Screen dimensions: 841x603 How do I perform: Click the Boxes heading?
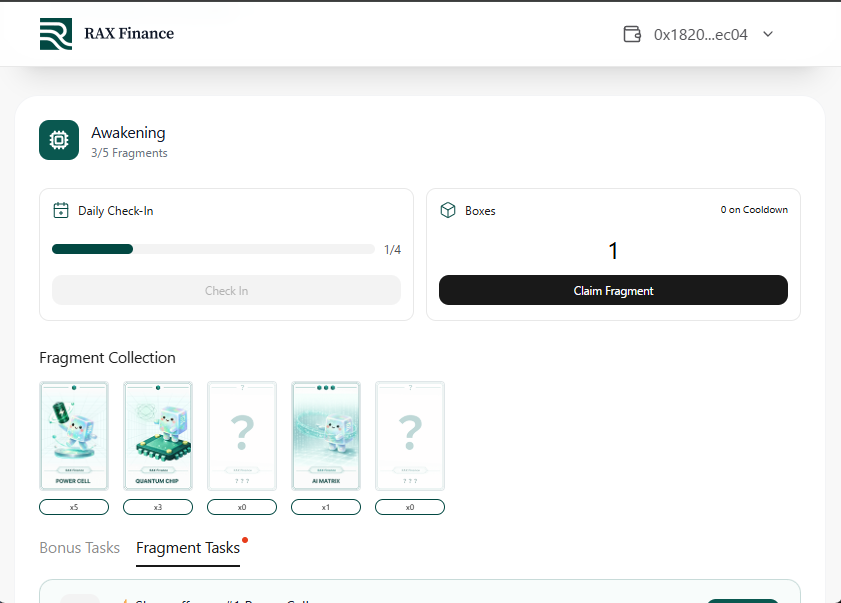click(480, 211)
